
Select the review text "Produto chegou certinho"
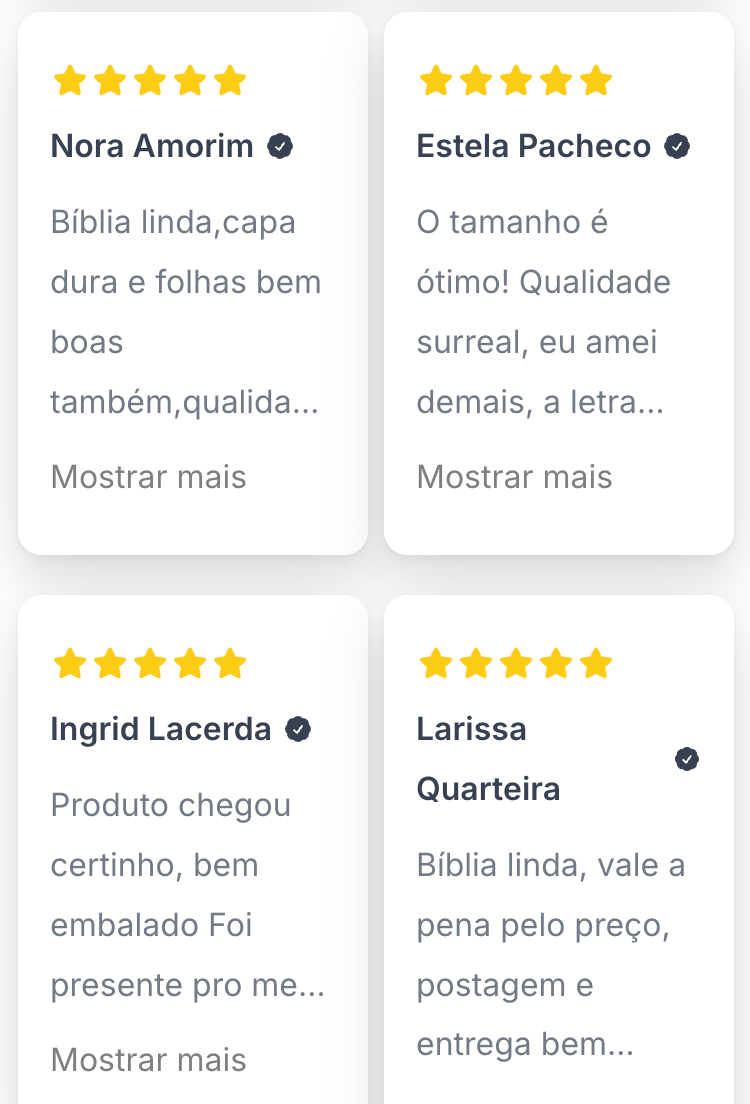[x=187, y=895]
